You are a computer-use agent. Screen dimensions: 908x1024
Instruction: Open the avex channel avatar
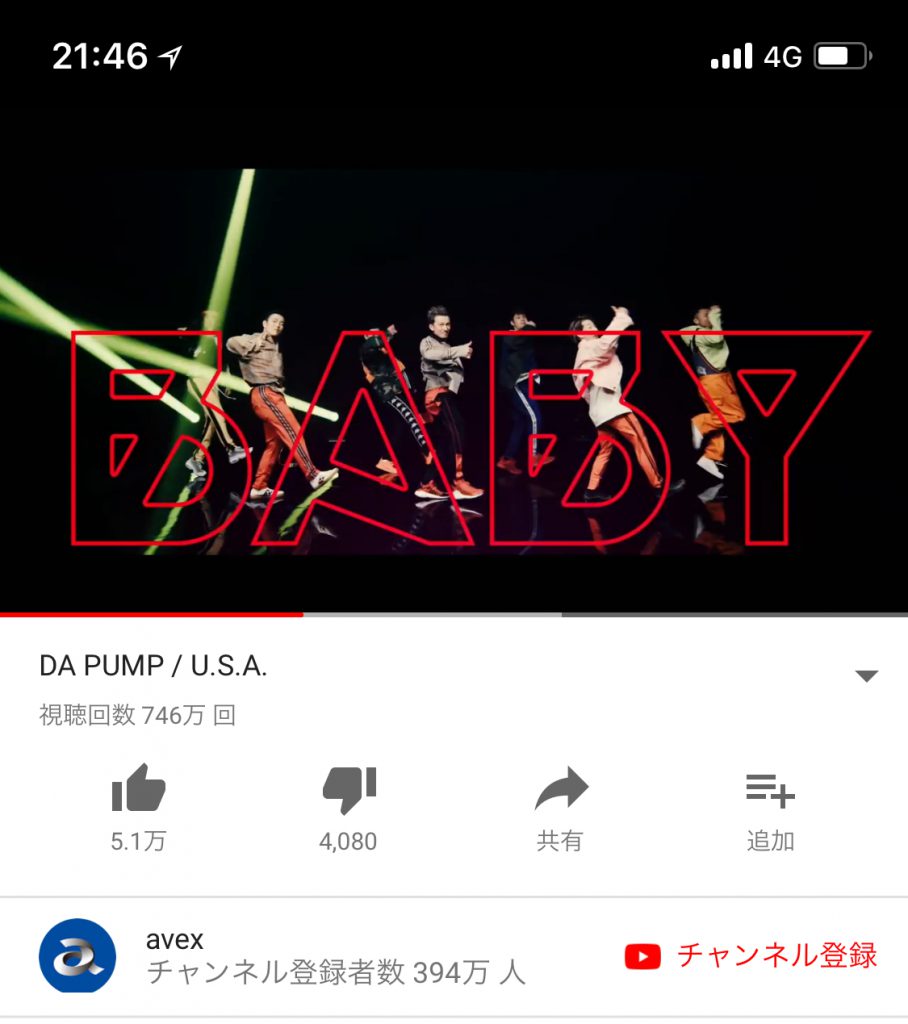78,955
